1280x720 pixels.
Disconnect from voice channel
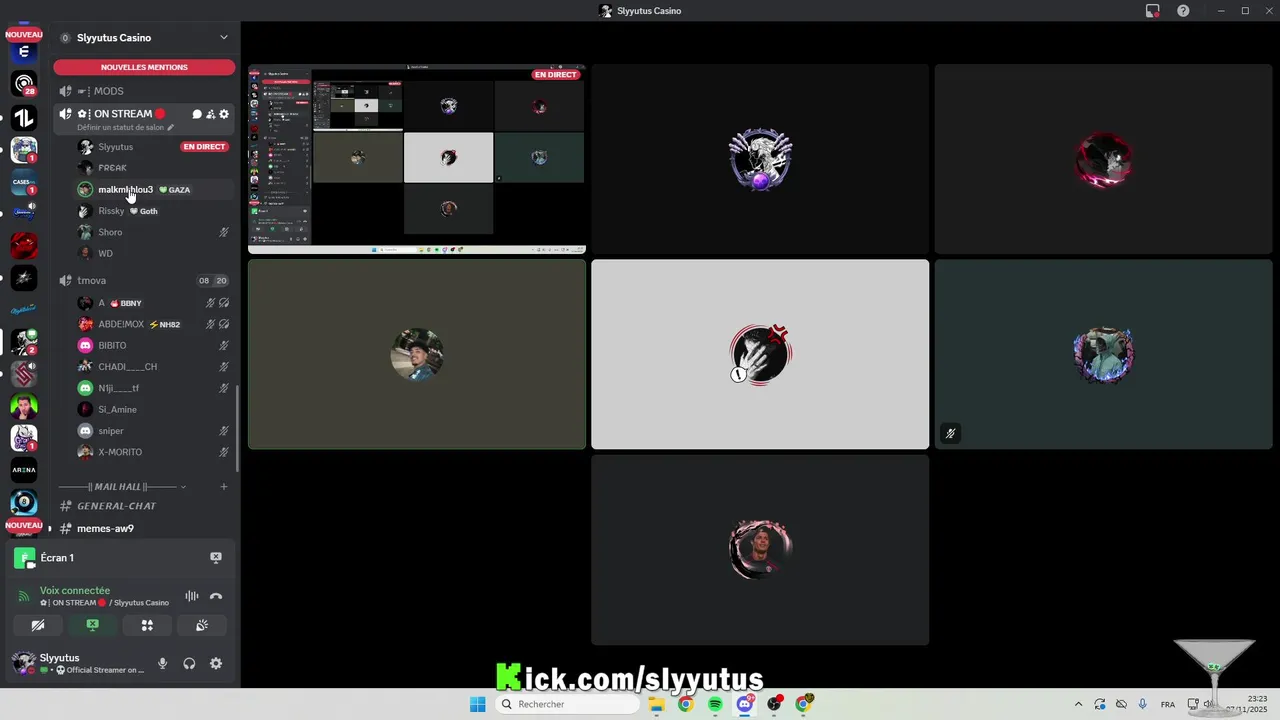click(x=216, y=596)
